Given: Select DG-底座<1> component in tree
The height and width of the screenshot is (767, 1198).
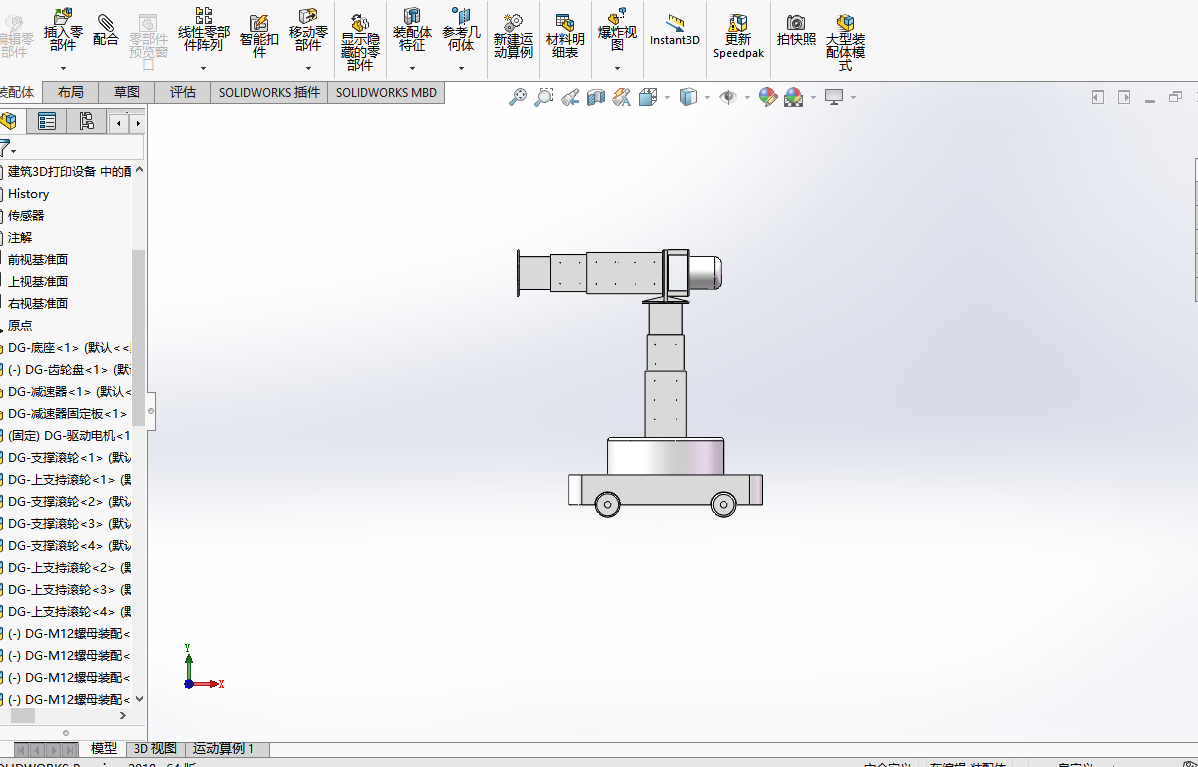Looking at the screenshot, I should pyautogui.click(x=69, y=348).
